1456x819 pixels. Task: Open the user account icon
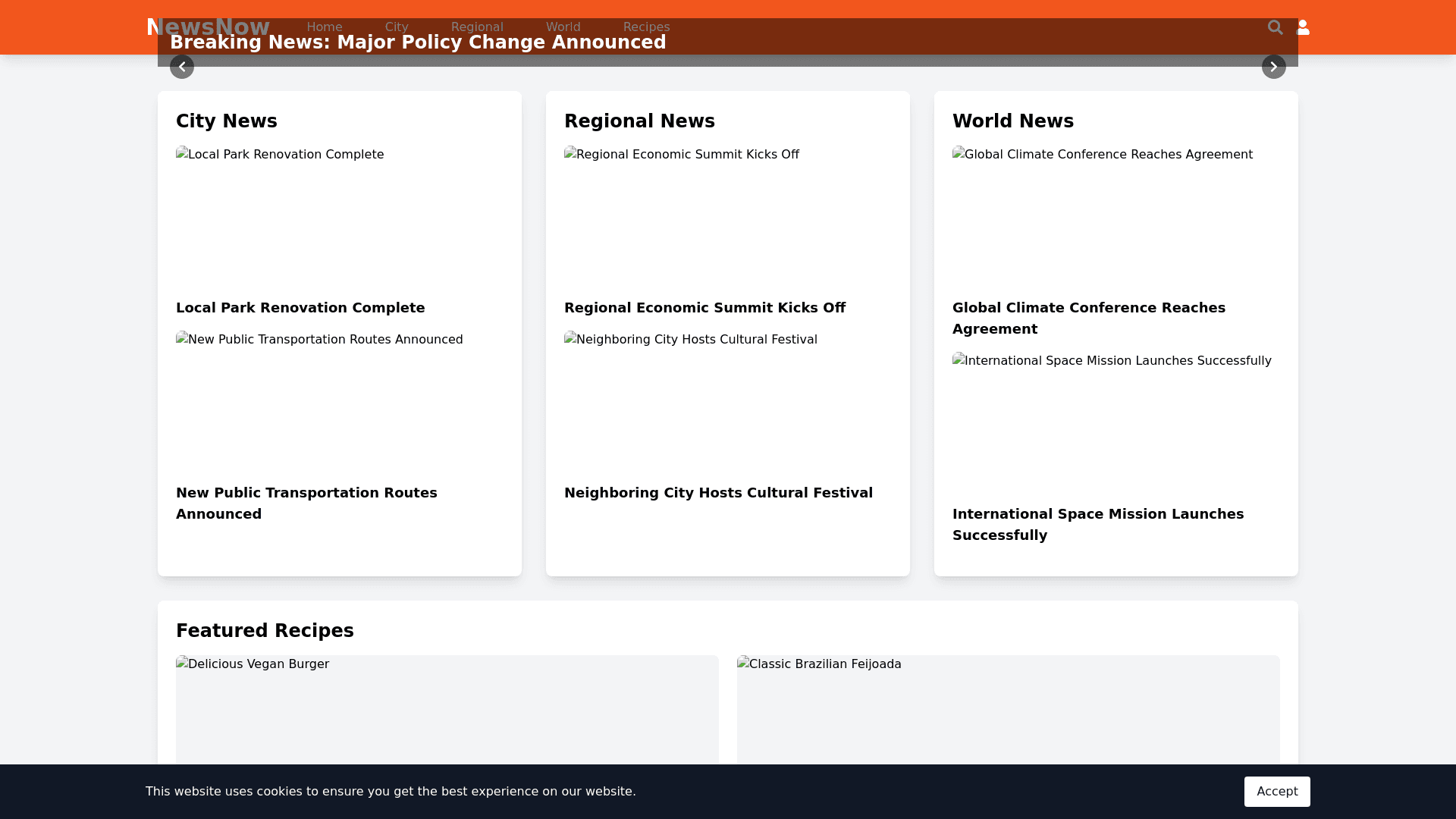[1303, 27]
